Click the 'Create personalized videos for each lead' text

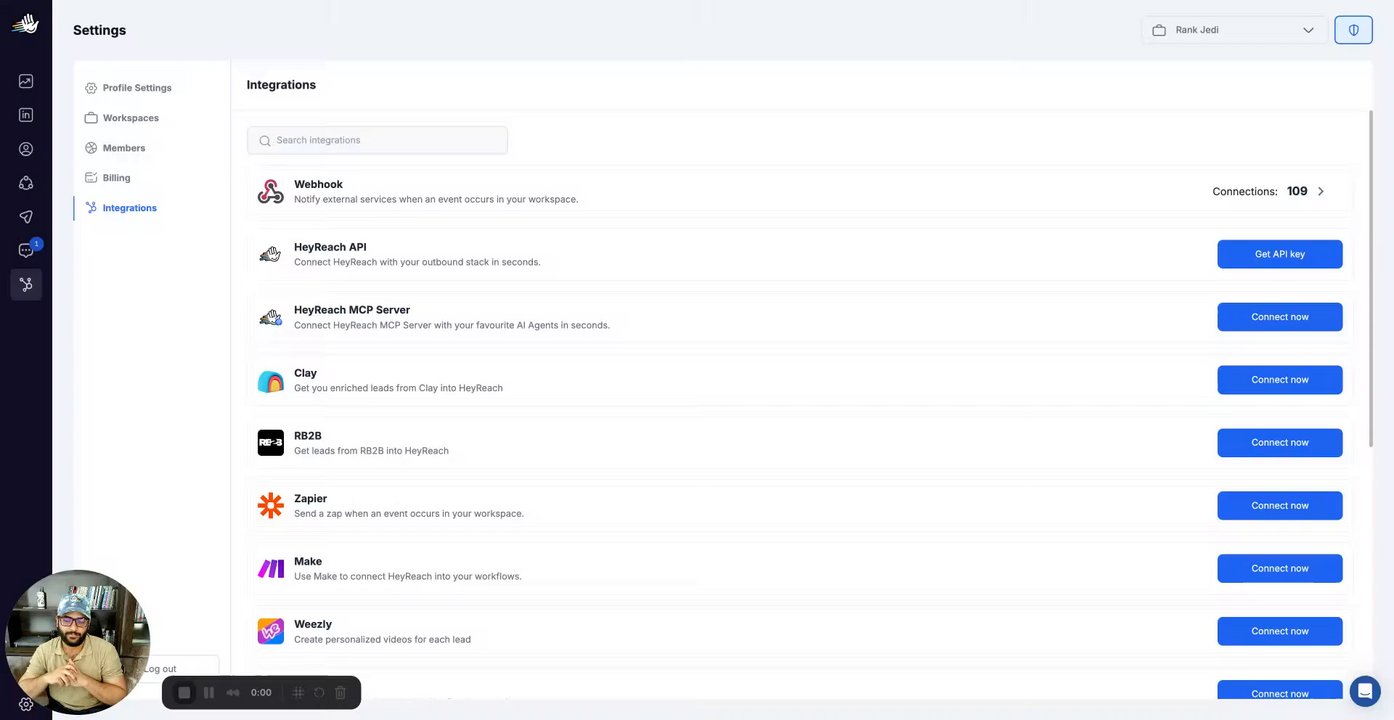pos(382,639)
